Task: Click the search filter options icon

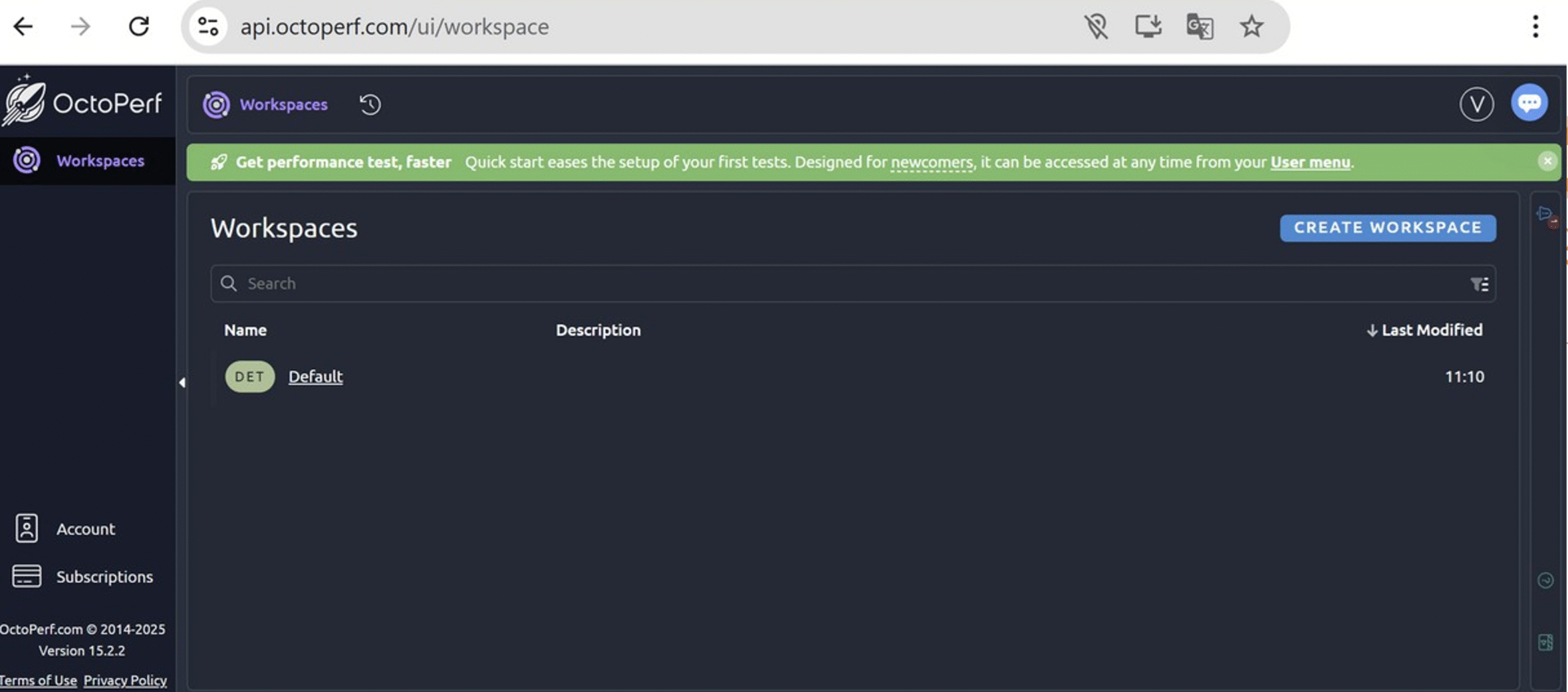Action: (x=1479, y=284)
